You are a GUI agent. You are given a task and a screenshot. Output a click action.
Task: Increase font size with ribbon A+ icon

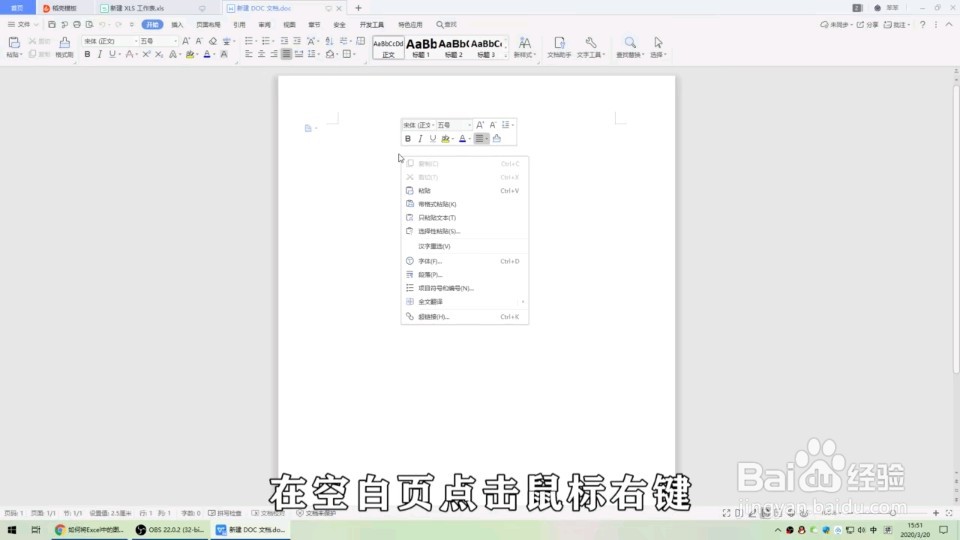pos(186,41)
